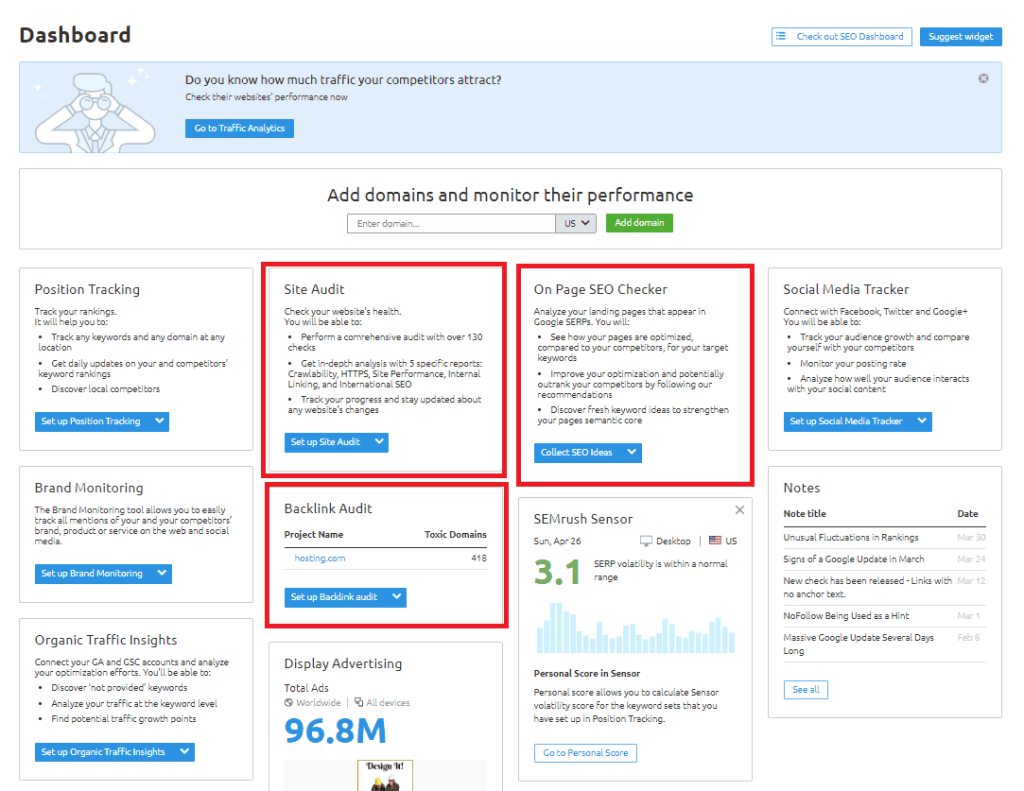This screenshot has width=1024, height=791.
Task: Click Set up Position Tracking
Action: [92, 421]
